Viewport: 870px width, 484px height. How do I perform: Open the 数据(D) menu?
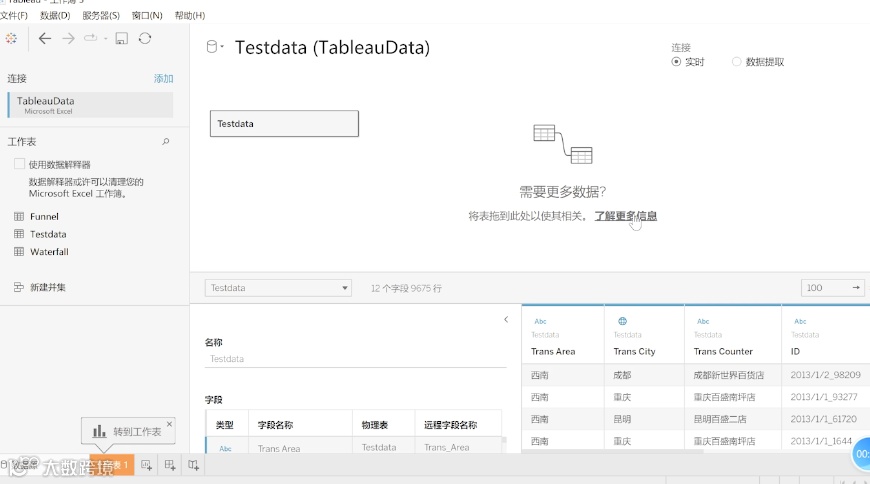pyautogui.click(x=55, y=16)
